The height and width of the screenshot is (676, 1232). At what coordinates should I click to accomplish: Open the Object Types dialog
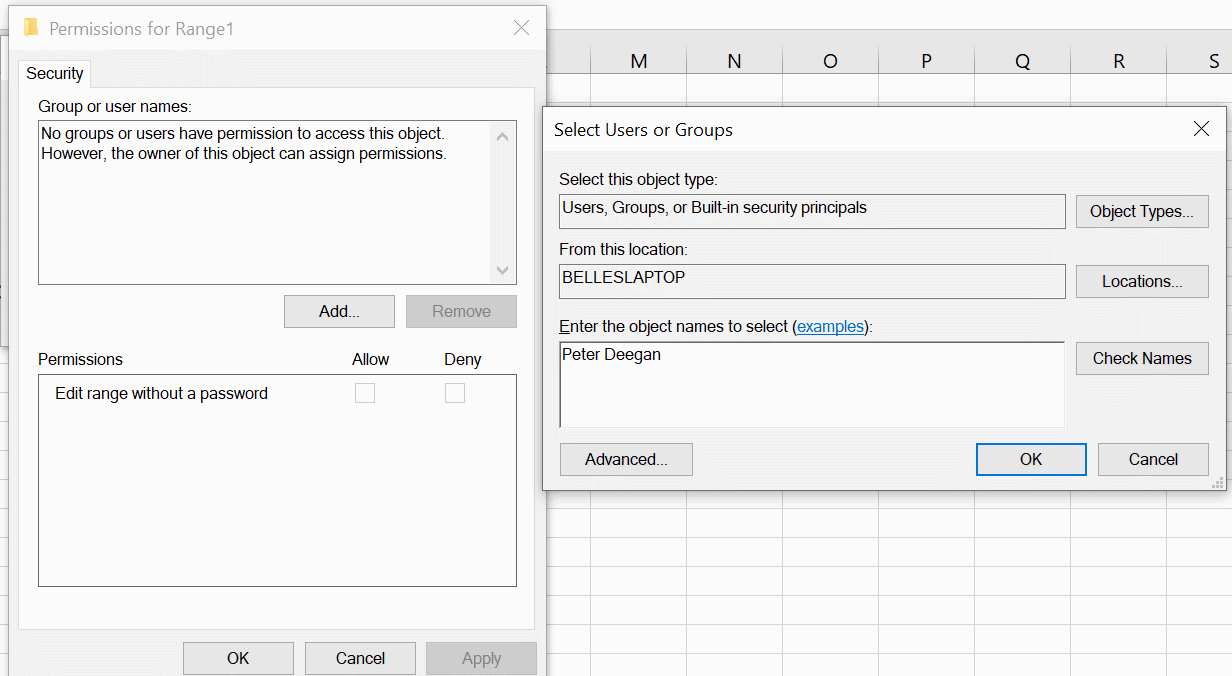point(1141,212)
